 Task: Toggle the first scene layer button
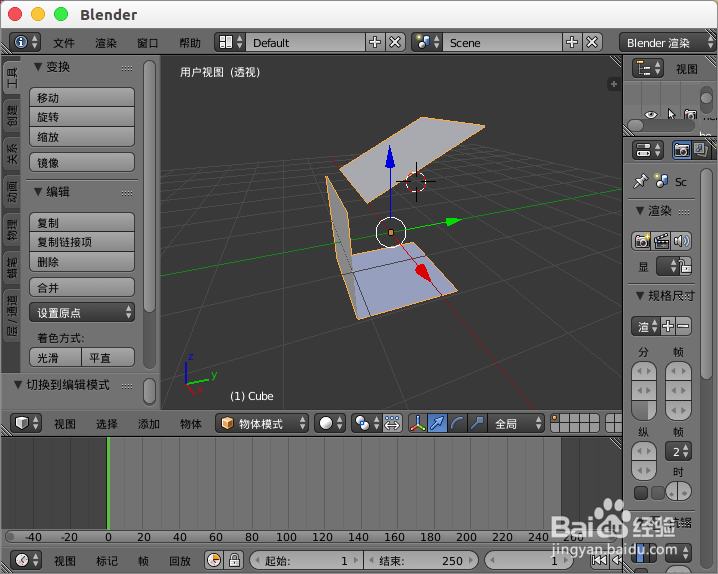tap(555, 419)
